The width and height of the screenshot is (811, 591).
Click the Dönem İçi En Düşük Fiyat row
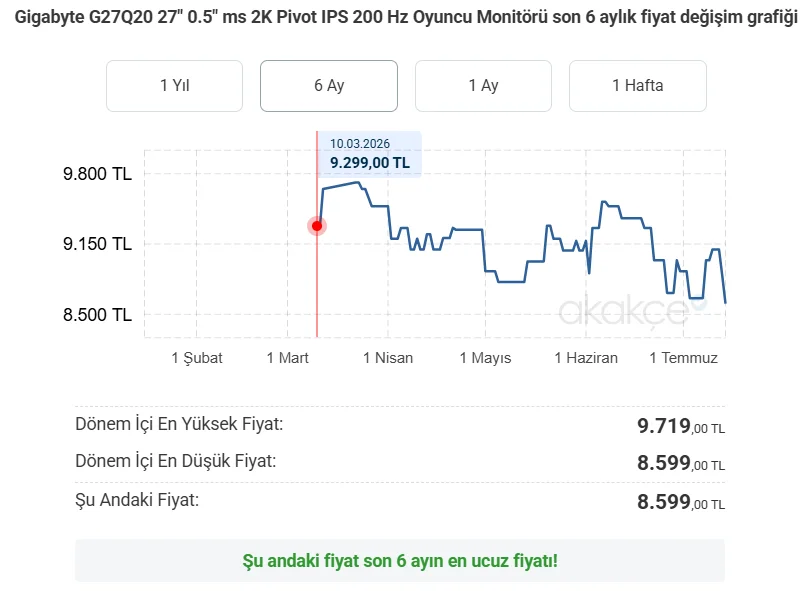point(400,462)
